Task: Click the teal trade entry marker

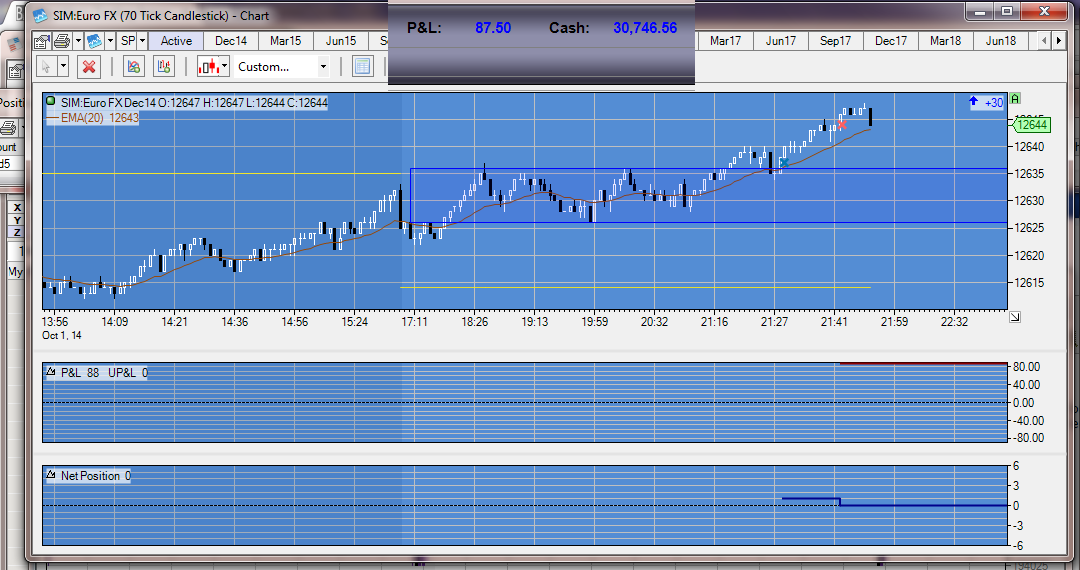Action: 784,162
